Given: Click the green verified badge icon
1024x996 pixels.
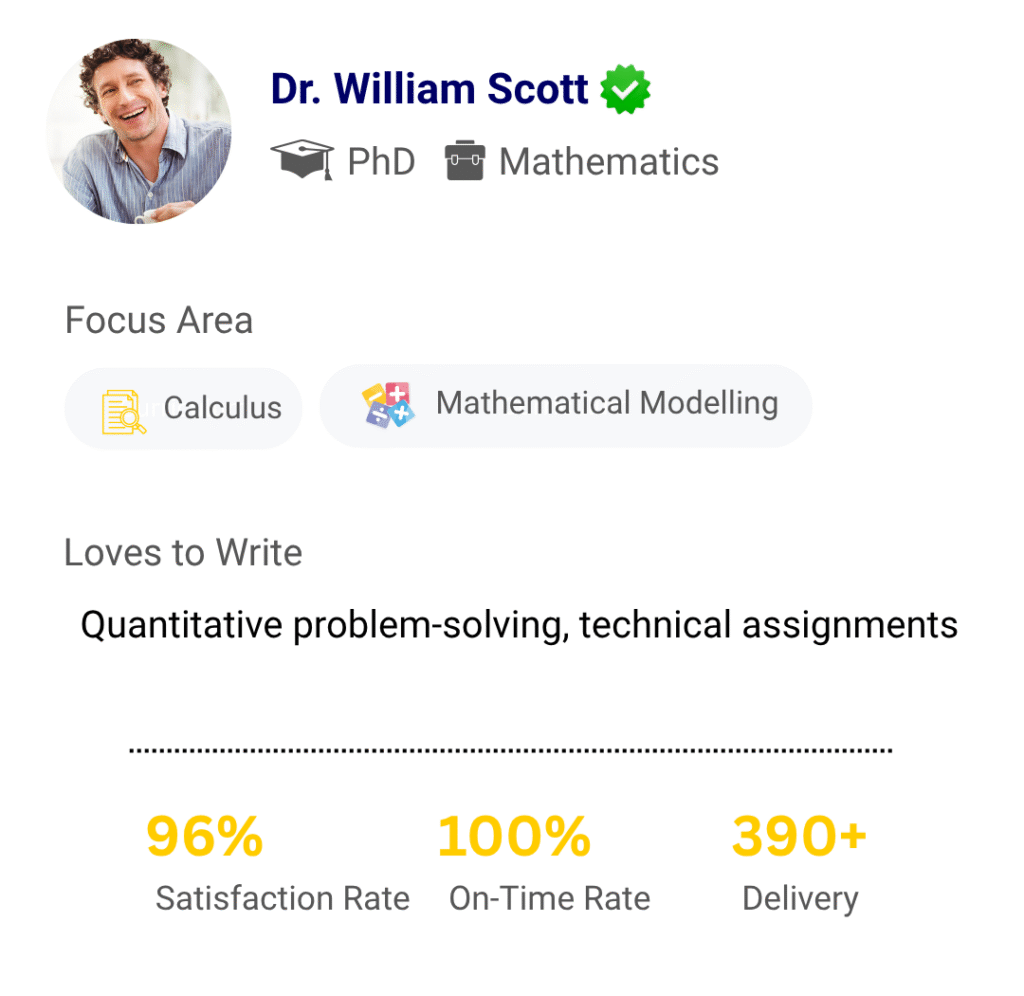Looking at the screenshot, I should click(x=625, y=90).
